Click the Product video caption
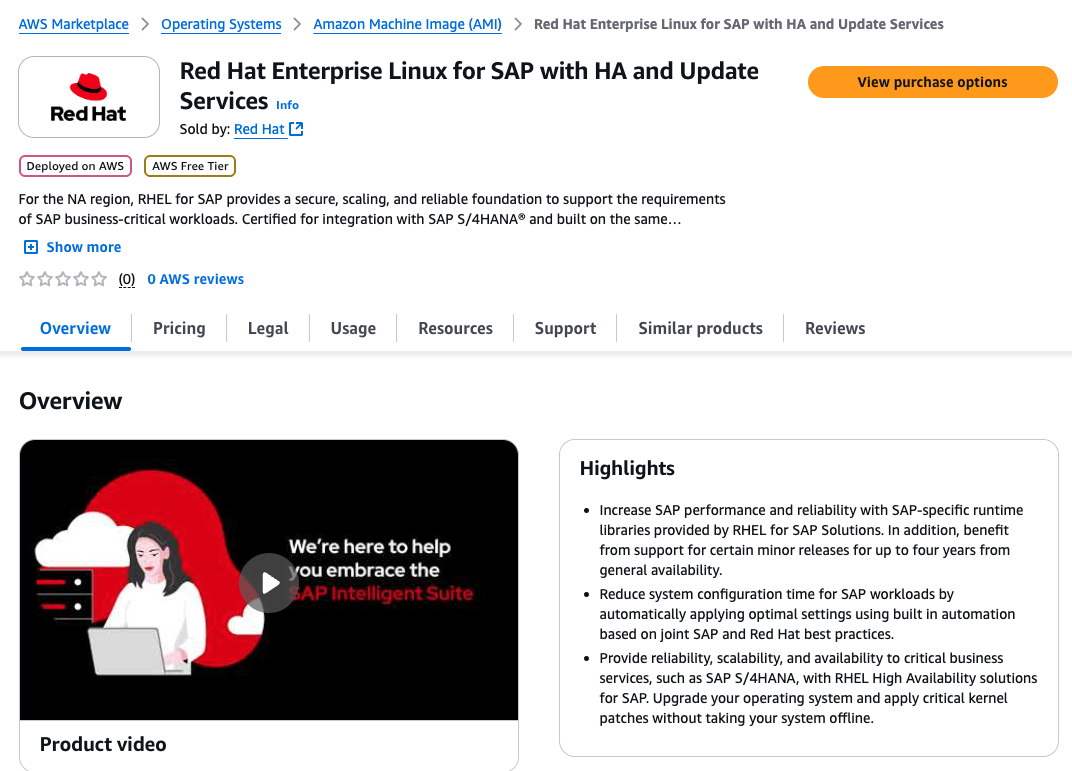The width and height of the screenshot is (1072, 771). (x=103, y=744)
